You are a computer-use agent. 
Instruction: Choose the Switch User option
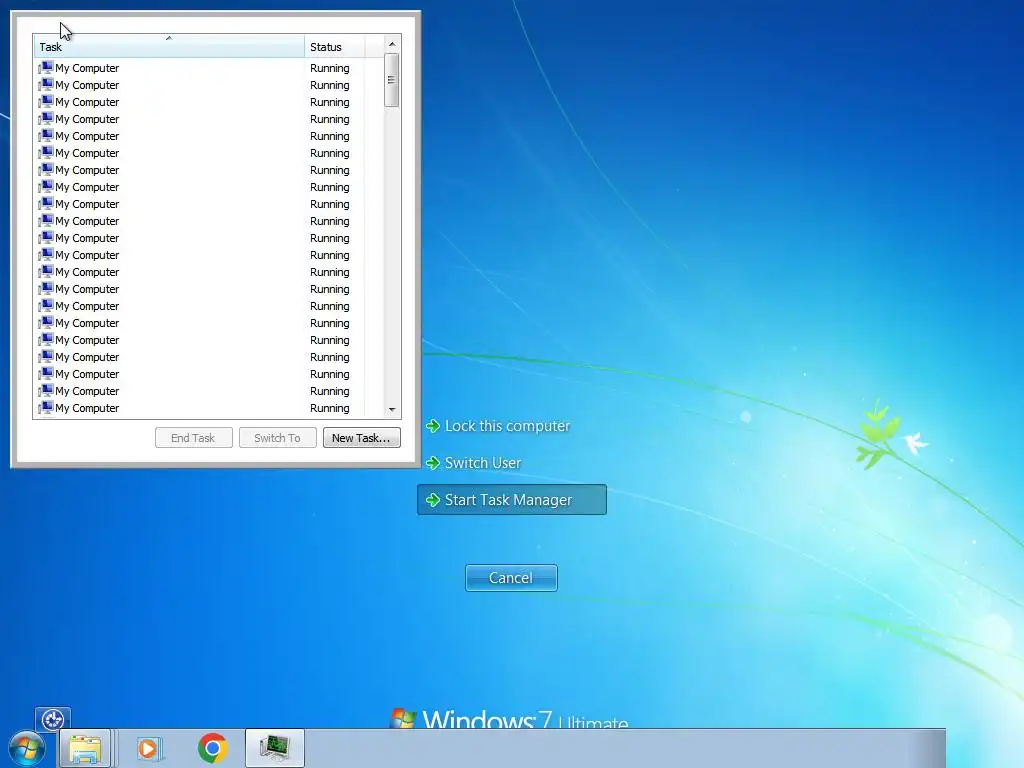pos(473,463)
